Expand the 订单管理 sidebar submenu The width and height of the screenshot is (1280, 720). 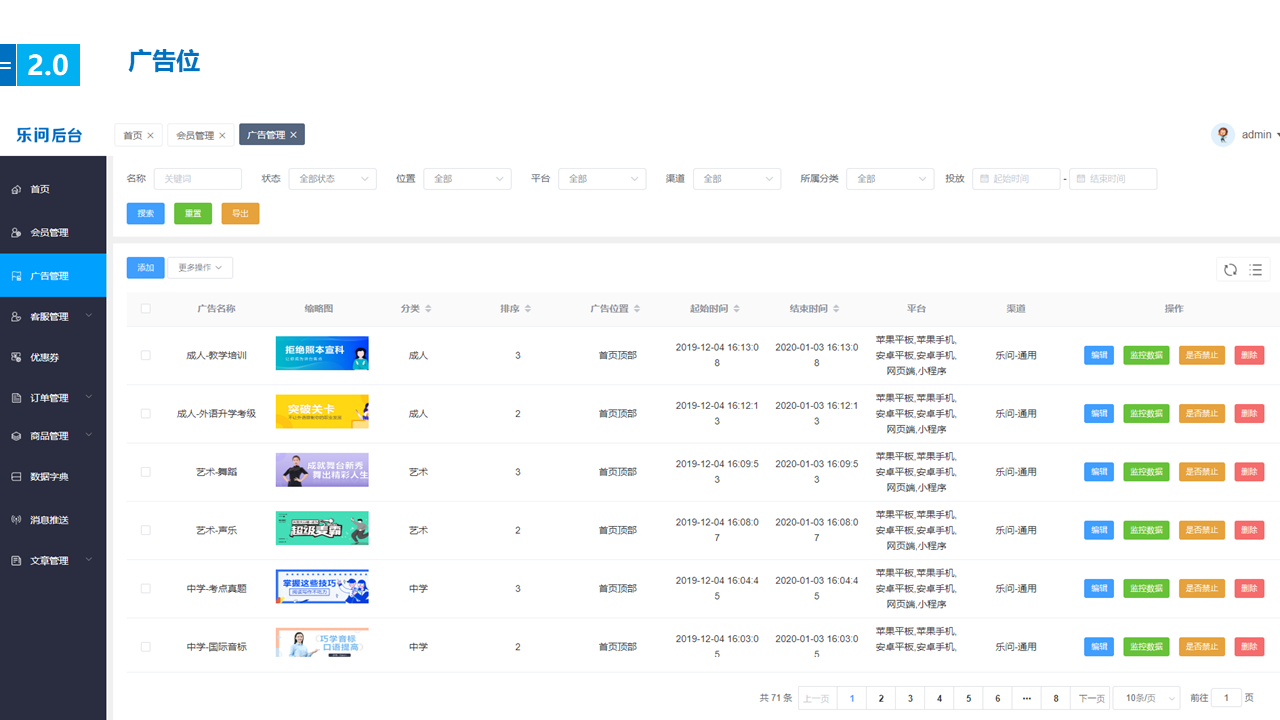point(89,398)
